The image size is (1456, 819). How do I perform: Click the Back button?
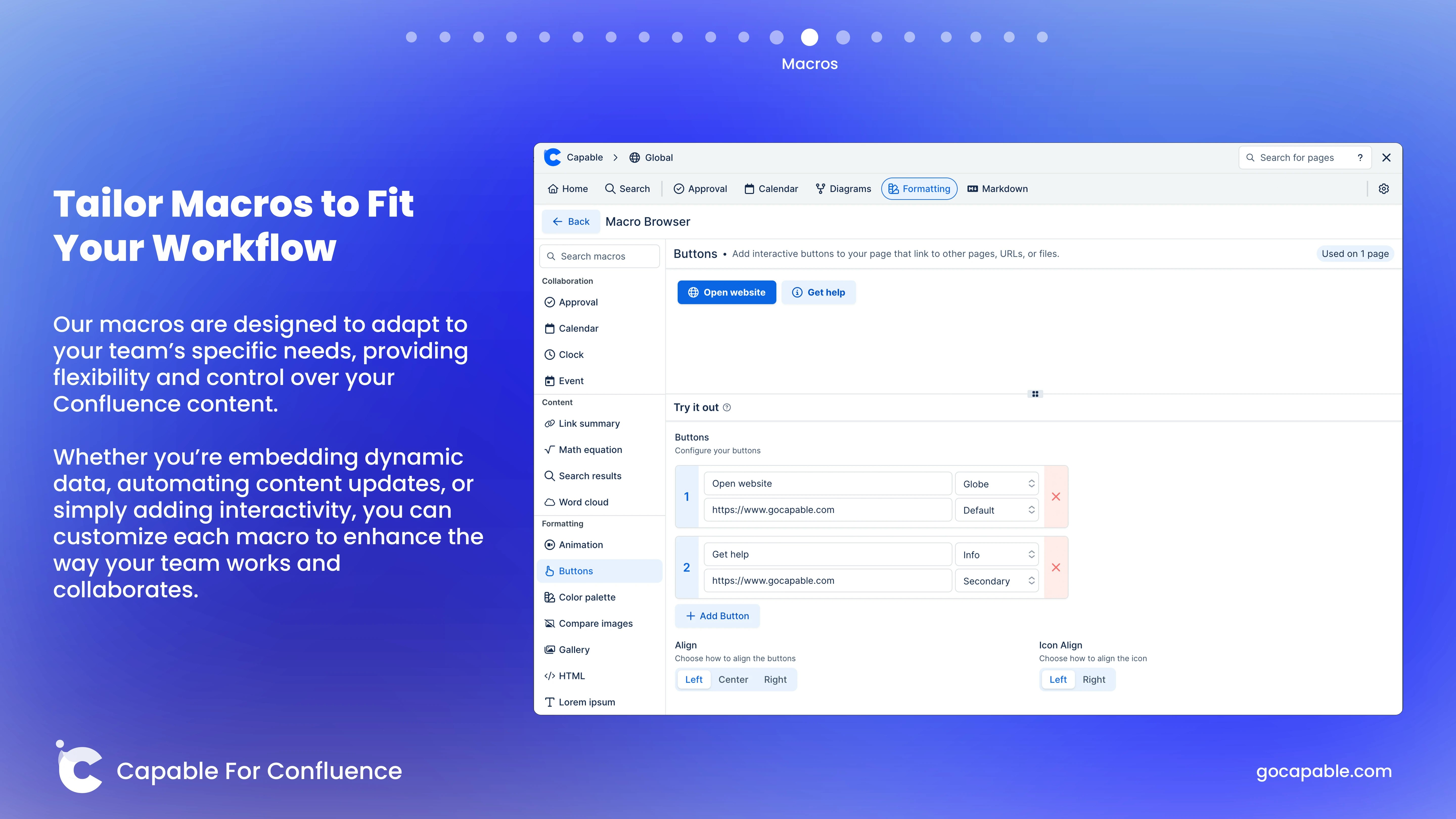[571, 222]
